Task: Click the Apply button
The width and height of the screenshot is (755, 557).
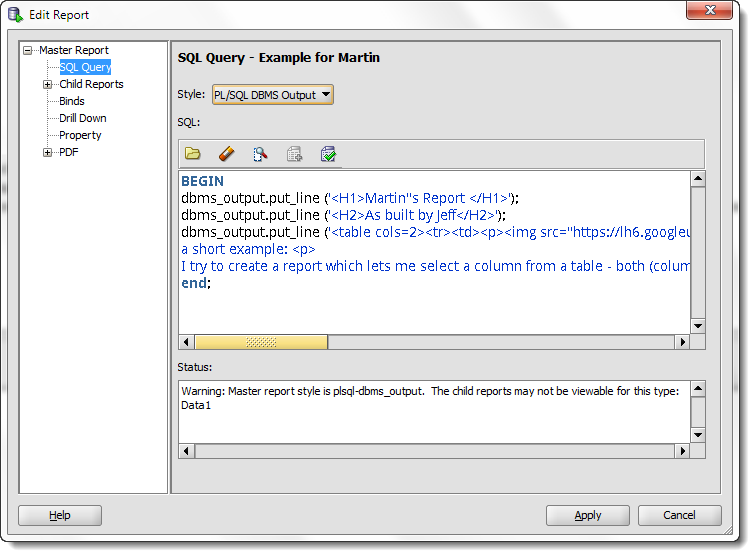Action: (x=587, y=515)
